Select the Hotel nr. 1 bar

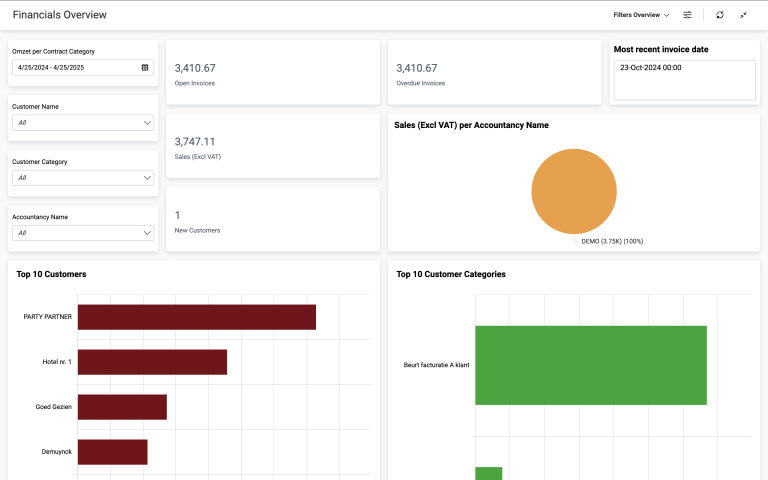pos(152,362)
